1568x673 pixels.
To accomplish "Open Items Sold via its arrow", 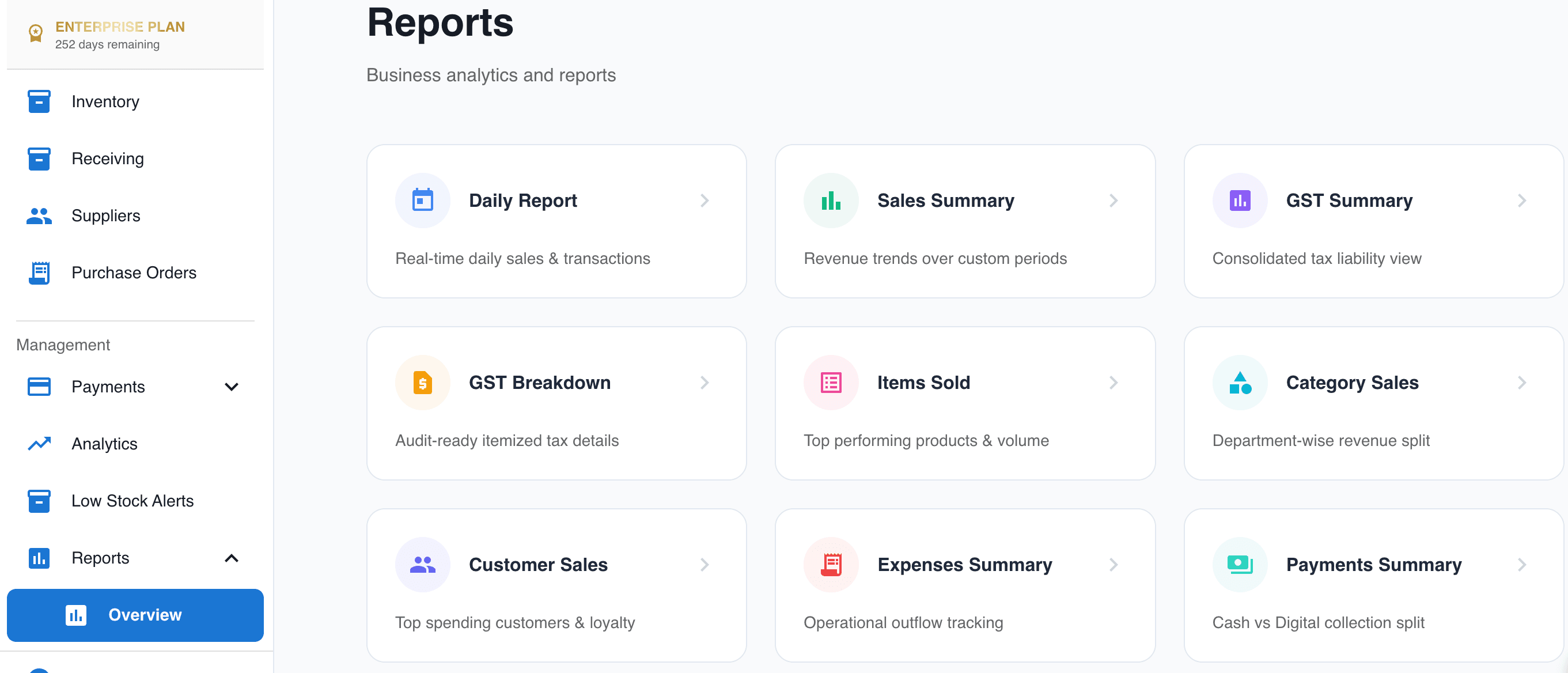I will (x=1113, y=383).
